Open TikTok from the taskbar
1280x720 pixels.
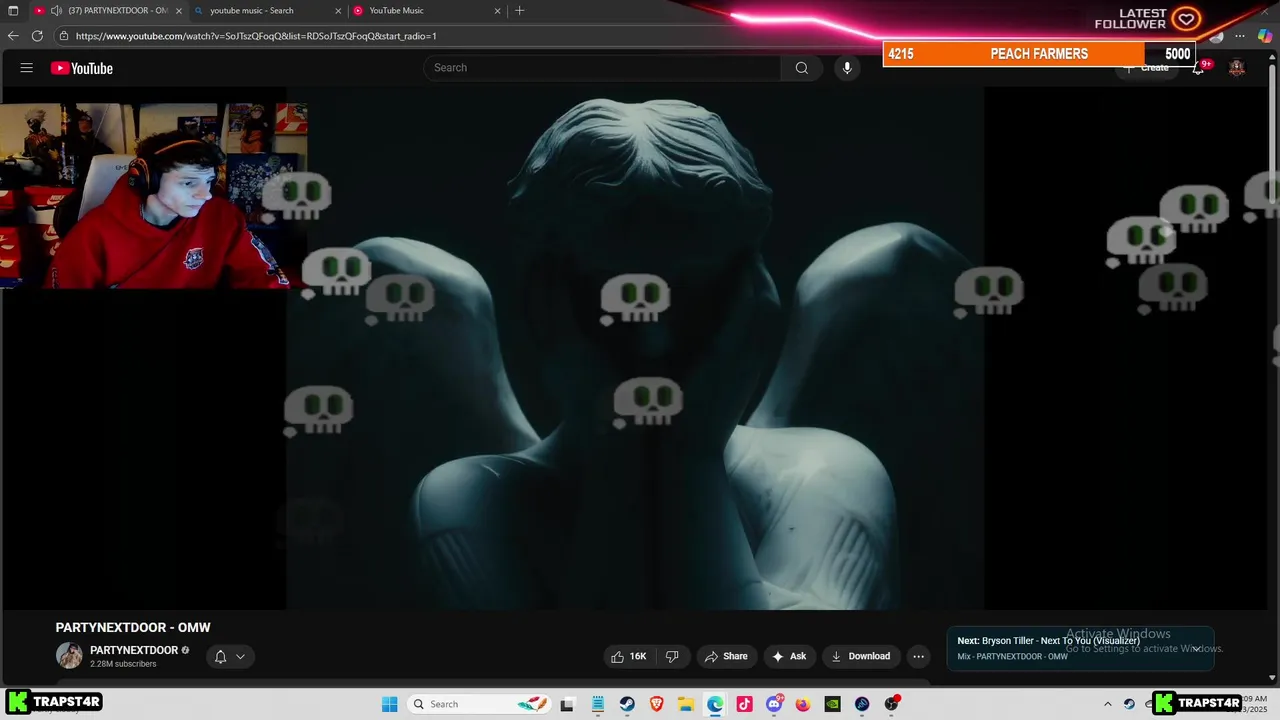pyautogui.click(x=744, y=704)
